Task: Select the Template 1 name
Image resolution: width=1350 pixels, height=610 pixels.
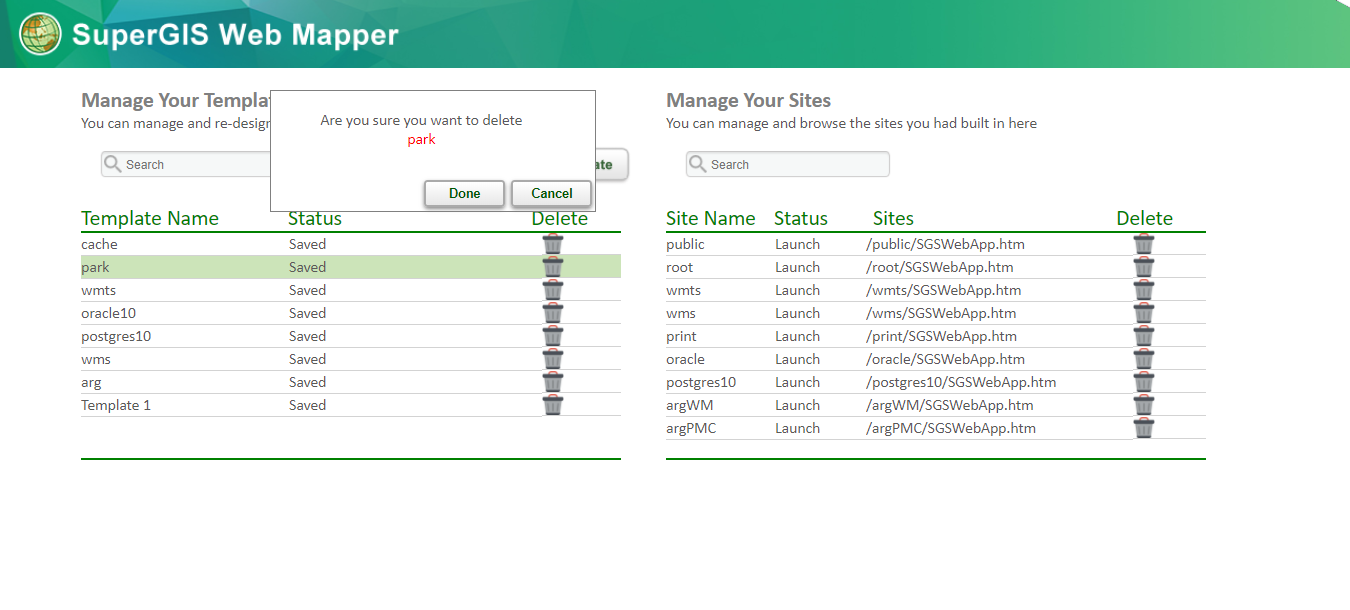Action: click(116, 405)
